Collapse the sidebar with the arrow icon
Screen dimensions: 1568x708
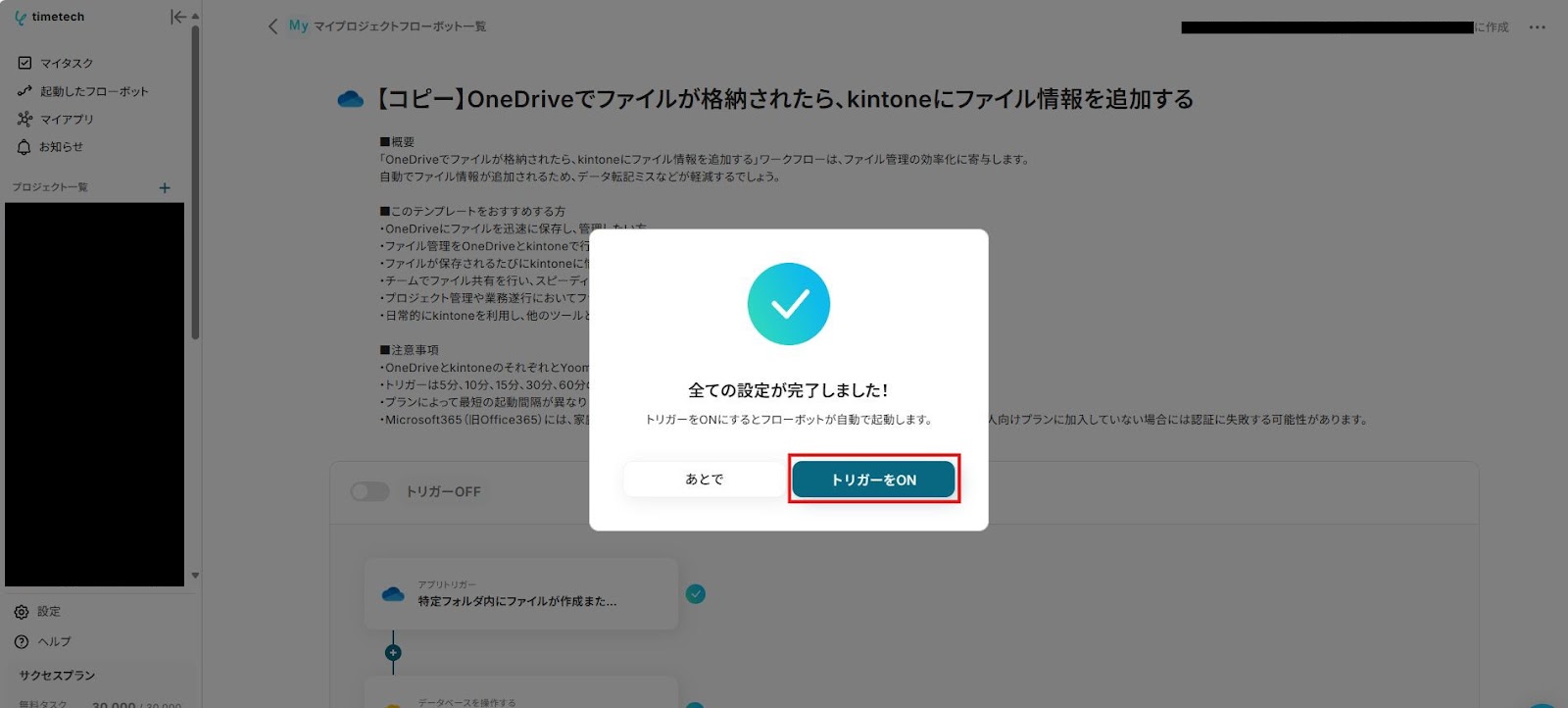(x=177, y=17)
